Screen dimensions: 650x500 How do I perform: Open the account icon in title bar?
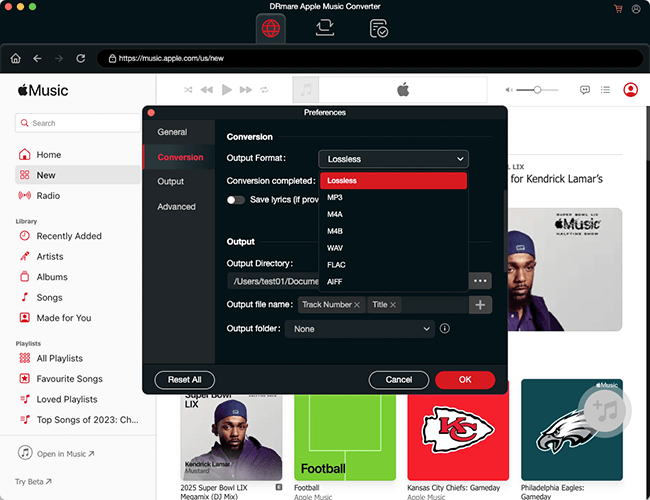pyautogui.click(x=636, y=9)
